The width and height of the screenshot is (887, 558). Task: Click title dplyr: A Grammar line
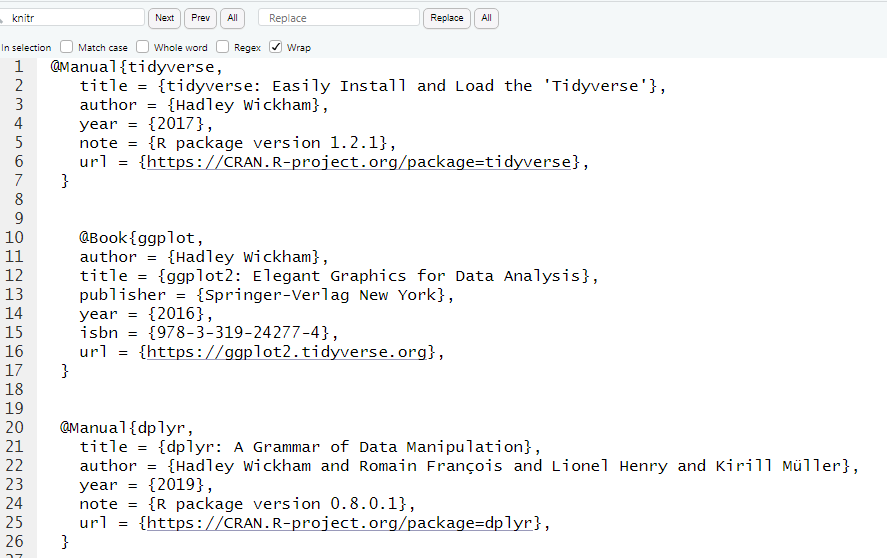tap(310, 447)
